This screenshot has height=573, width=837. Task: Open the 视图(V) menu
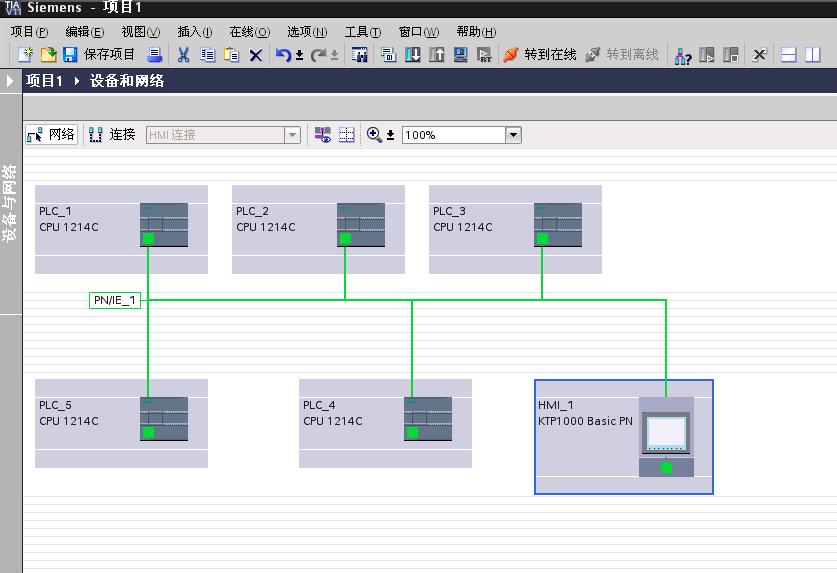(141, 32)
